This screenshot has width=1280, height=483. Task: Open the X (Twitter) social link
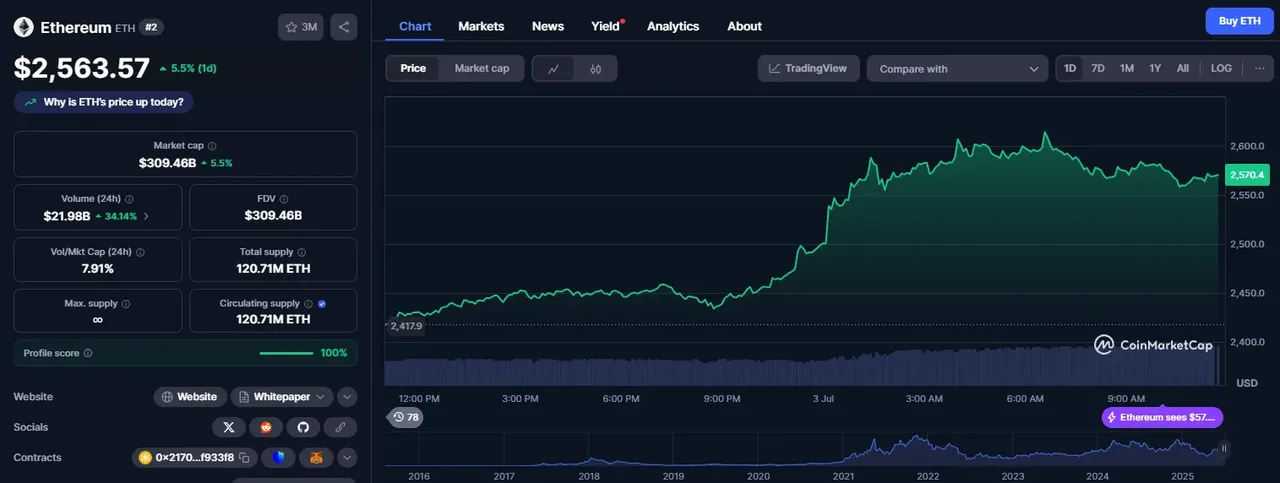pyautogui.click(x=229, y=427)
